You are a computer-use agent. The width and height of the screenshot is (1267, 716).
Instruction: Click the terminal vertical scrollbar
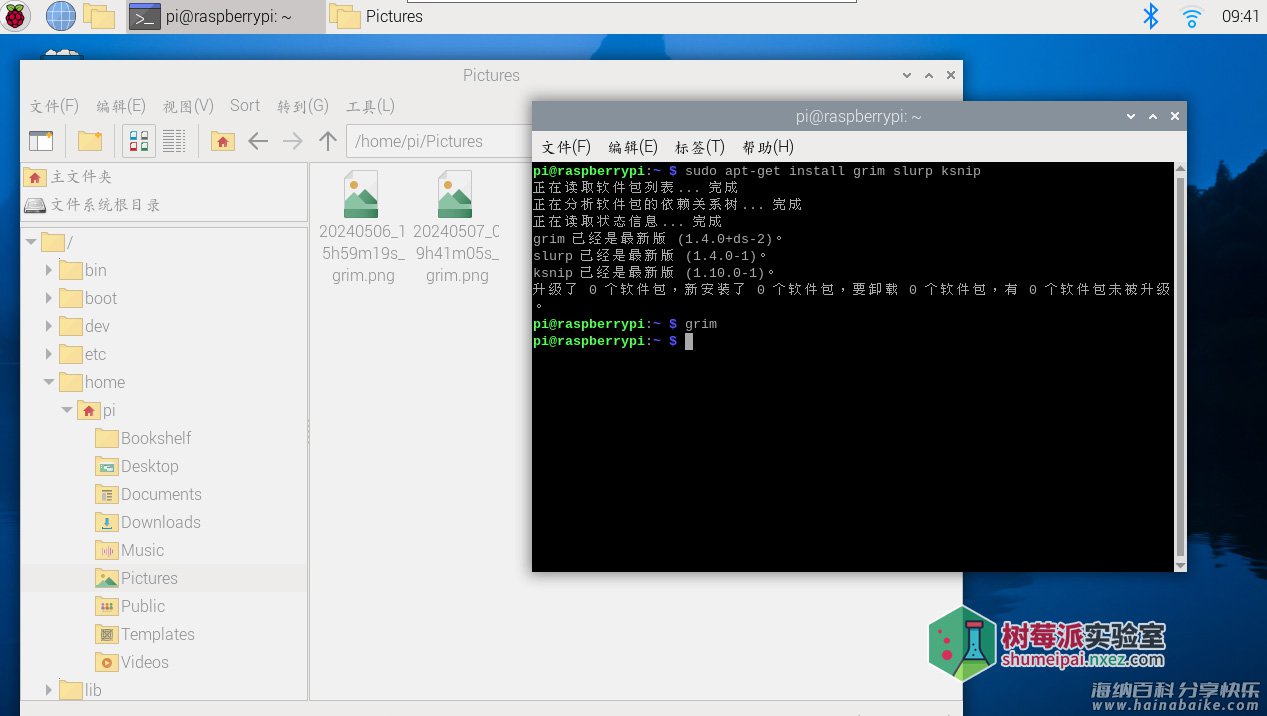tap(1180, 367)
